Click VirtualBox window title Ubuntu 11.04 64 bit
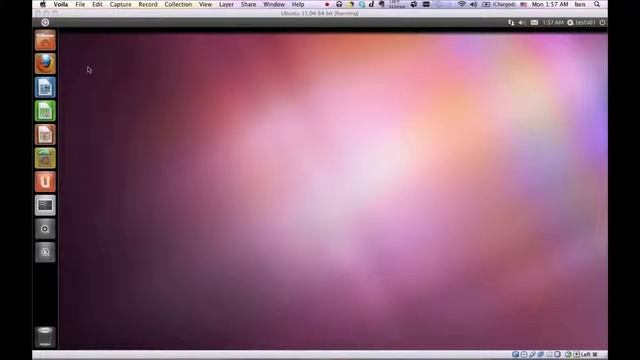 [320, 13]
